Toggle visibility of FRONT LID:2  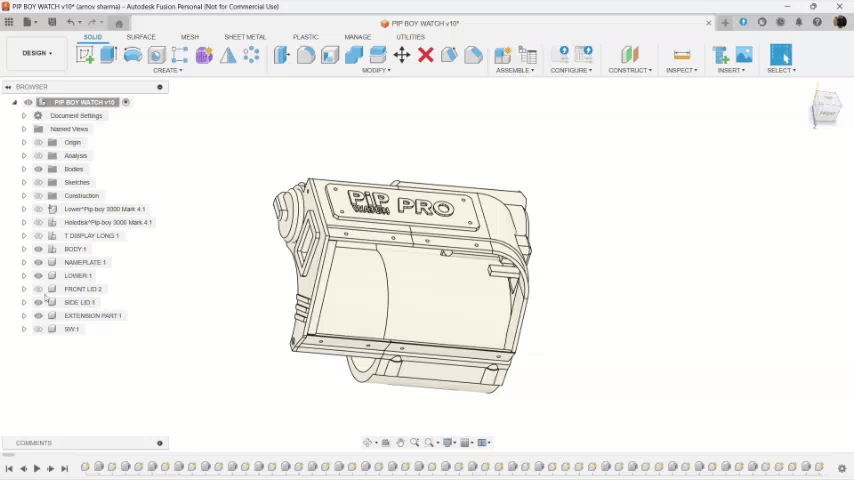point(38,289)
